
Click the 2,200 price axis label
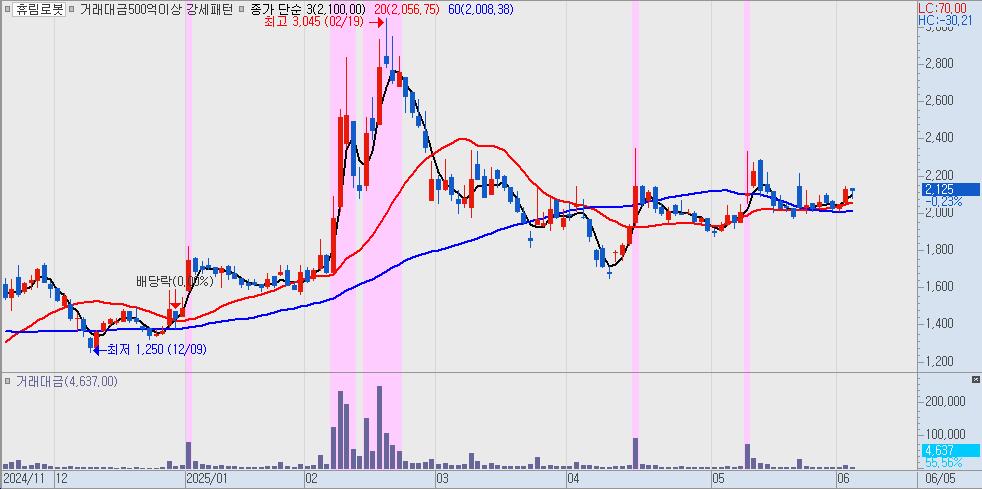[939, 175]
